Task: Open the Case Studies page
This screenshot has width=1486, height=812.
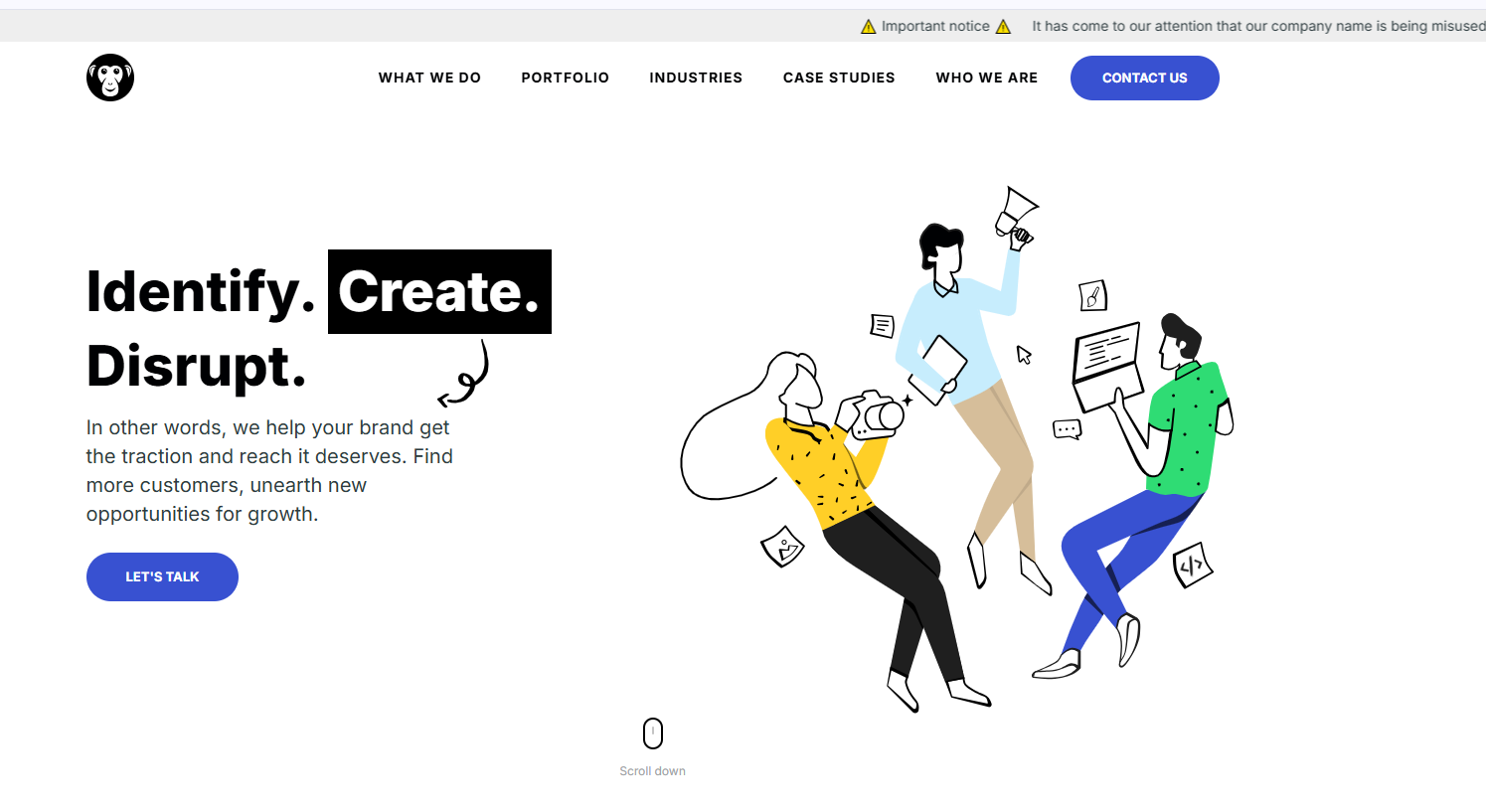Action: [x=839, y=78]
